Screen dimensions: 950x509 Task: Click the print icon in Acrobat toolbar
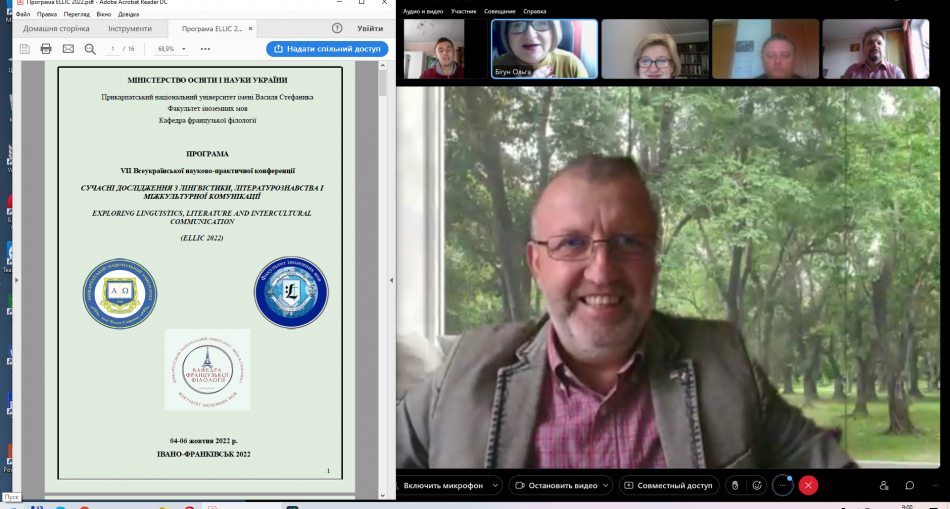tap(46, 48)
